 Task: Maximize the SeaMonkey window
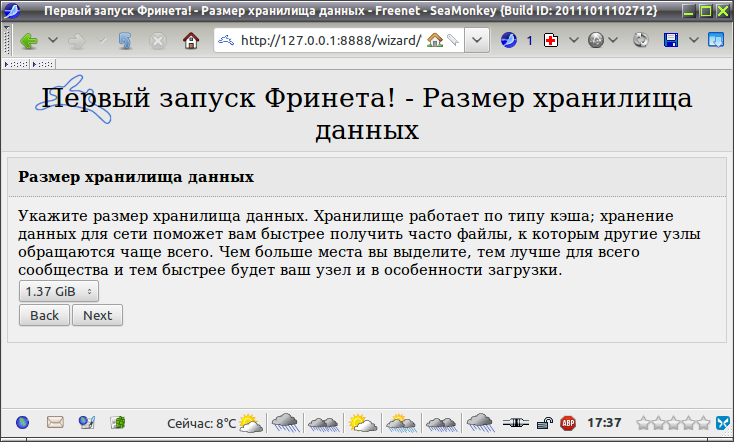pos(706,10)
